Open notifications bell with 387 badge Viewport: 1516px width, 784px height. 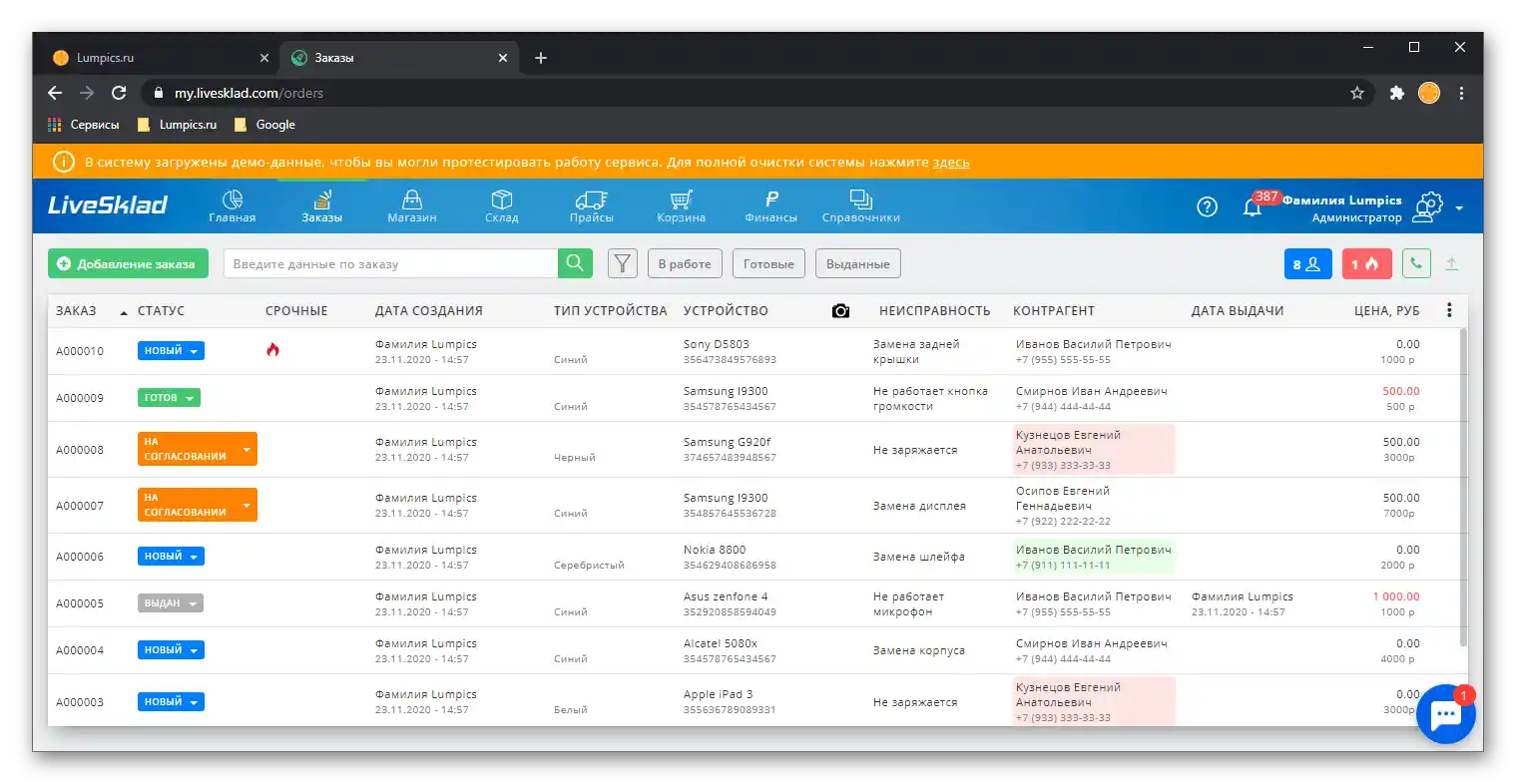[1253, 206]
